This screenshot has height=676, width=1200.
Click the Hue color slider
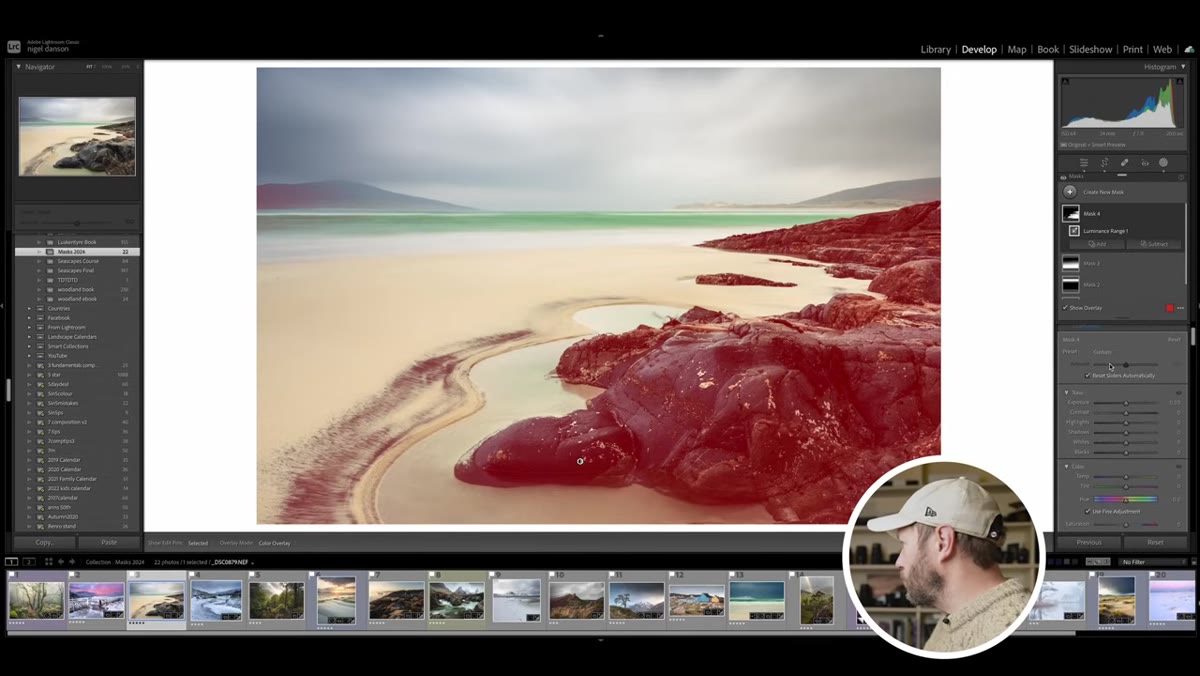pyautogui.click(x=1126, y=499)
